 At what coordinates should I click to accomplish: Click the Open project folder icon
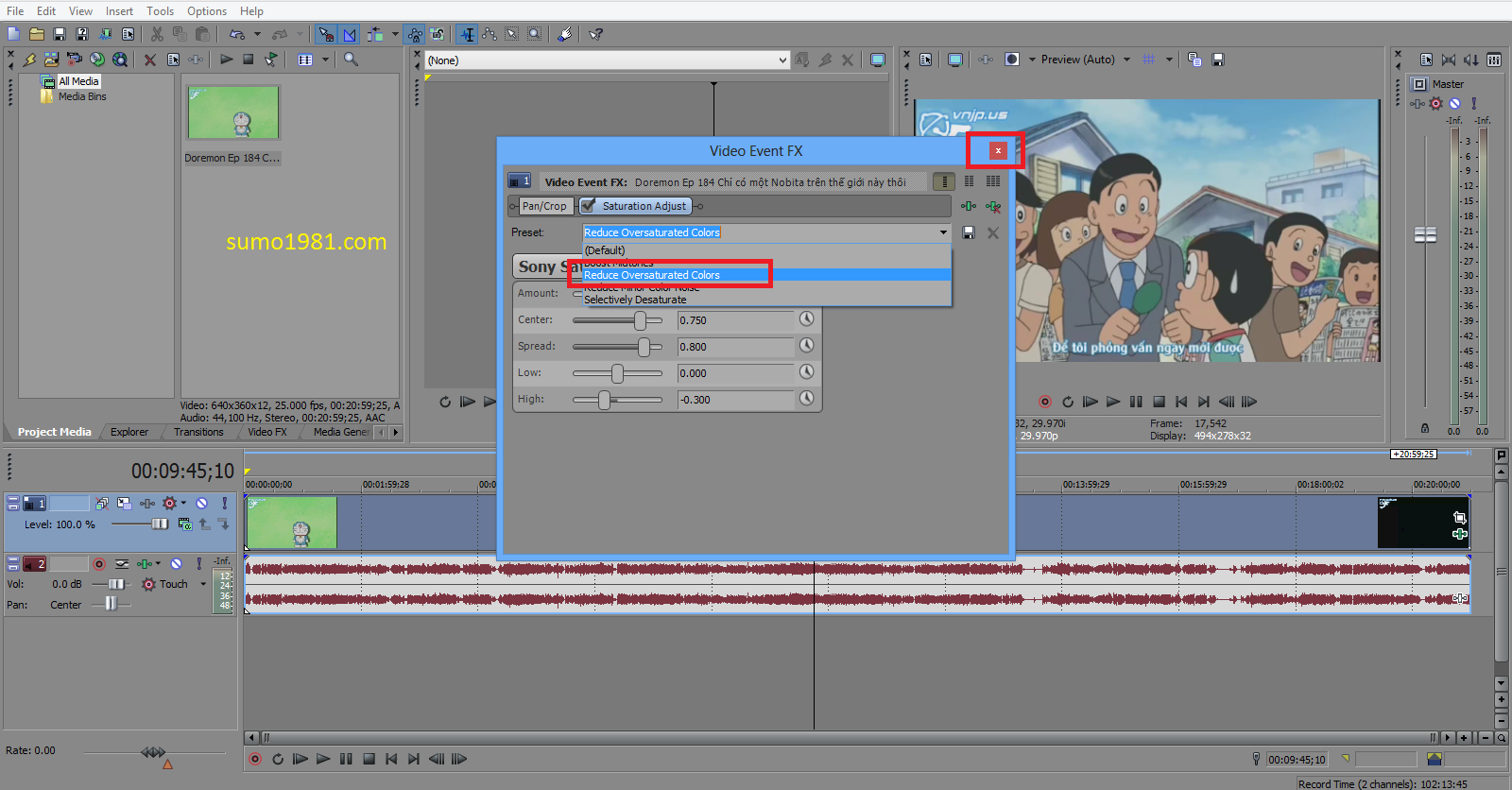click(37, 34)
